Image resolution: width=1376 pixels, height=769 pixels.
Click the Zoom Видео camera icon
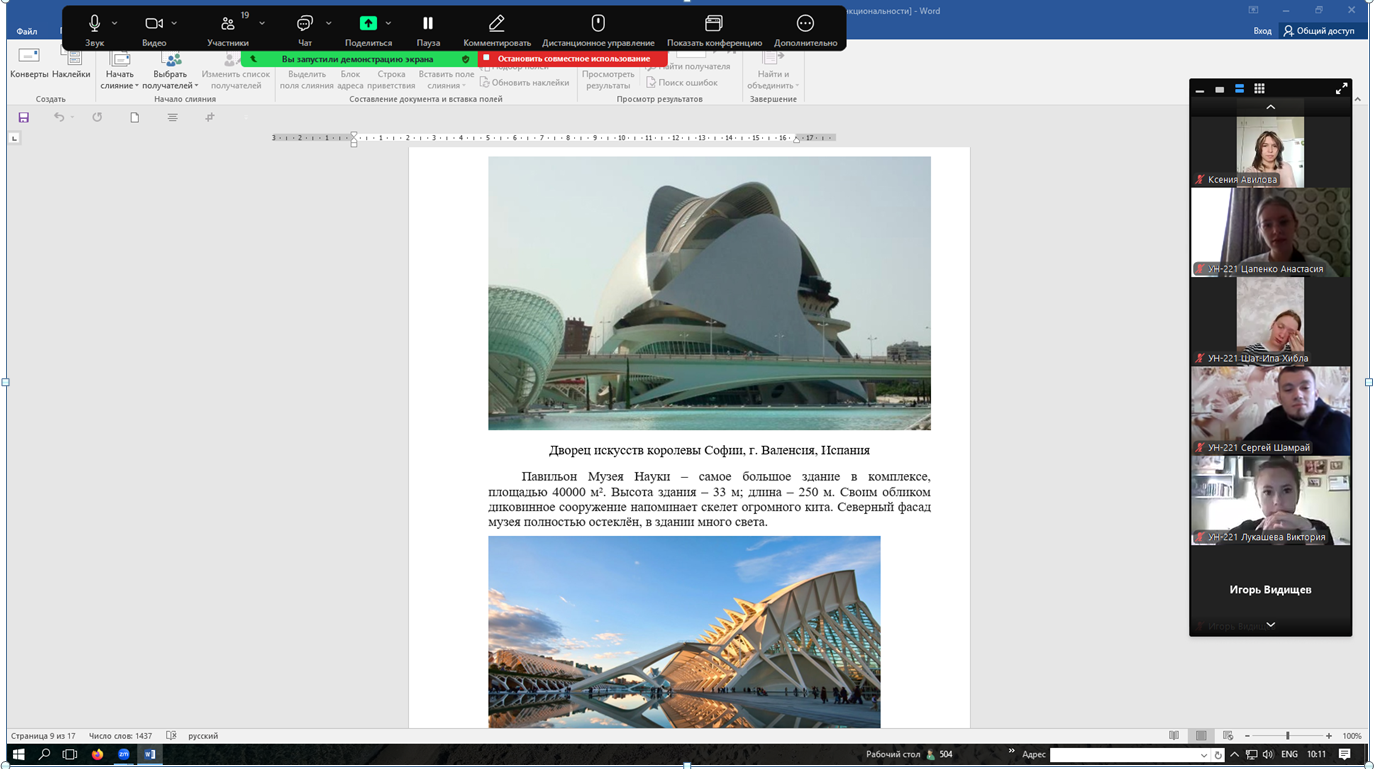coord(154,23)
